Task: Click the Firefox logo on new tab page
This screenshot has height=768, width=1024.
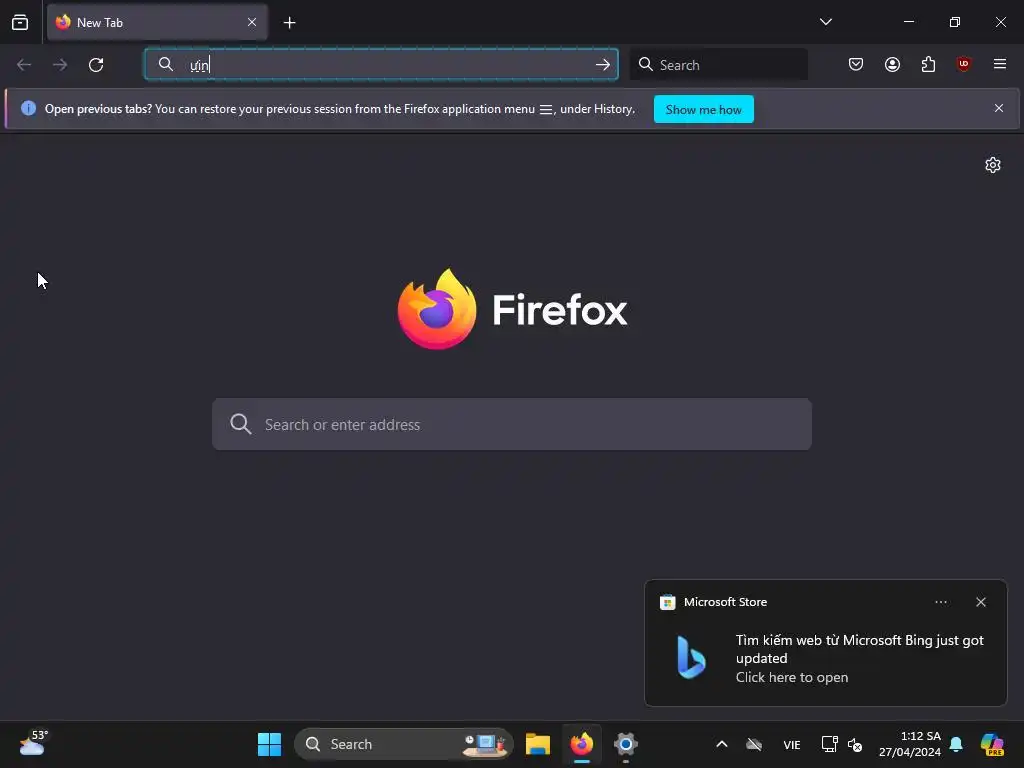Action: [512, 309]
